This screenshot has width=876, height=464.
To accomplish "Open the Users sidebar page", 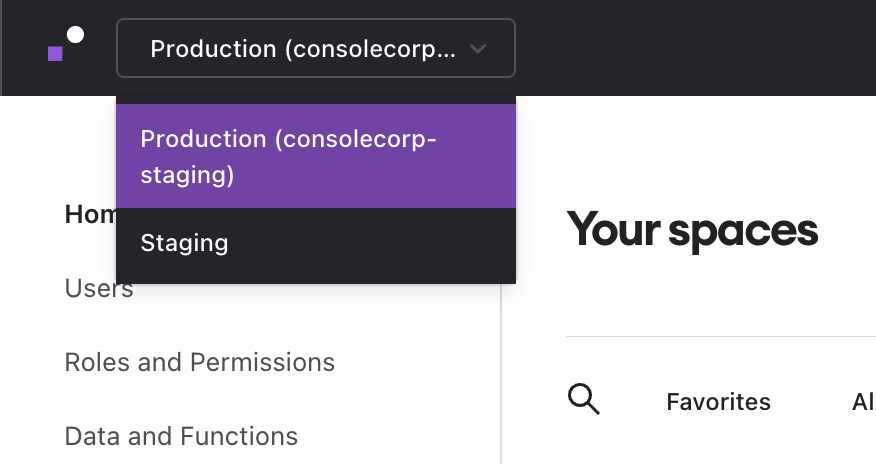I will (x=99, y=289).
